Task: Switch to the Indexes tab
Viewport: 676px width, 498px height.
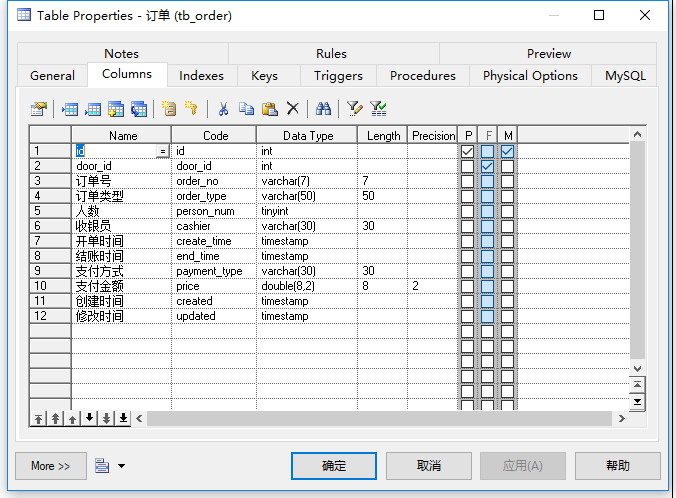Action: 202,75
